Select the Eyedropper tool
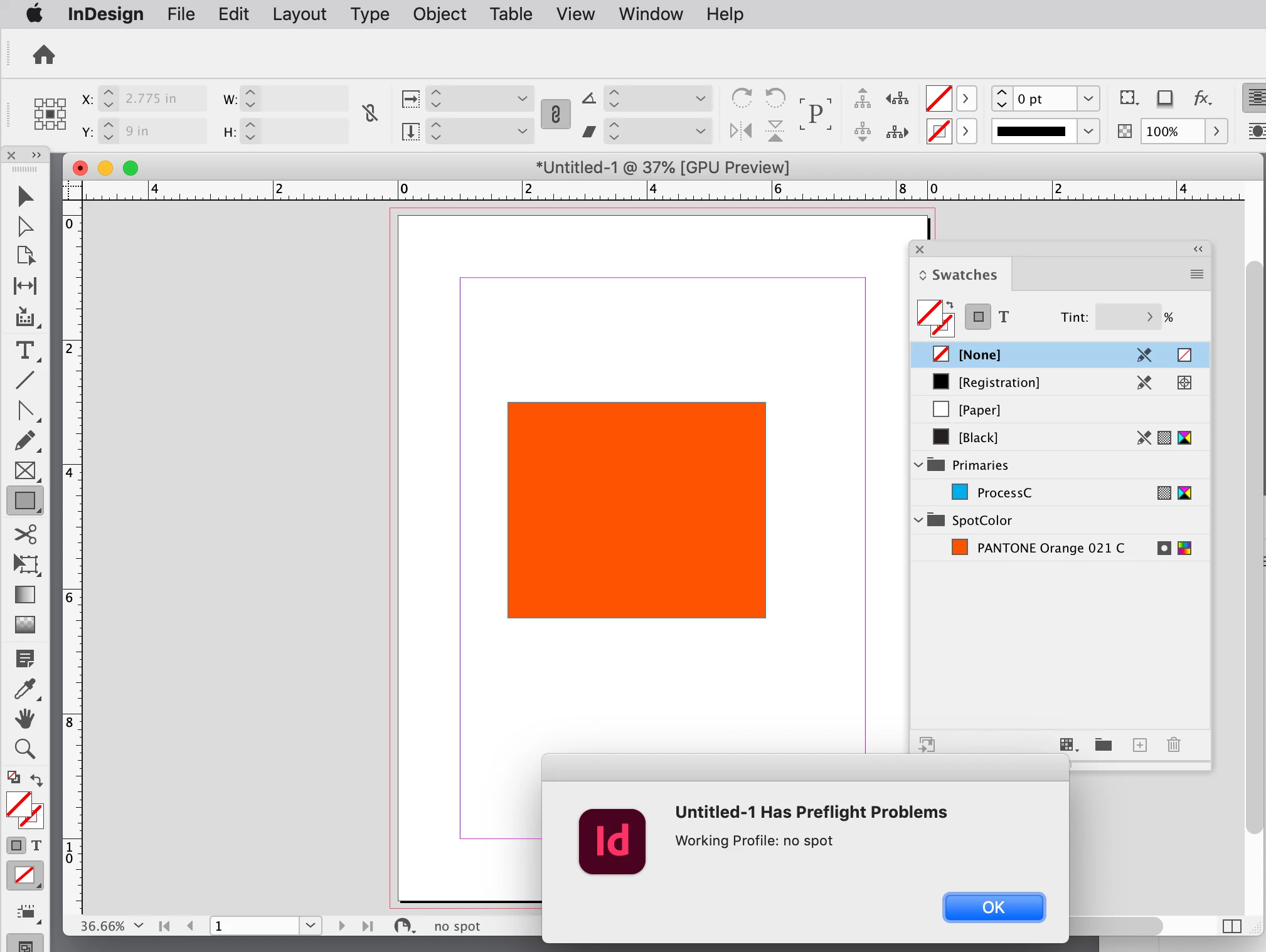Screen dimensions: 1266x952 [x=24, y=689]
